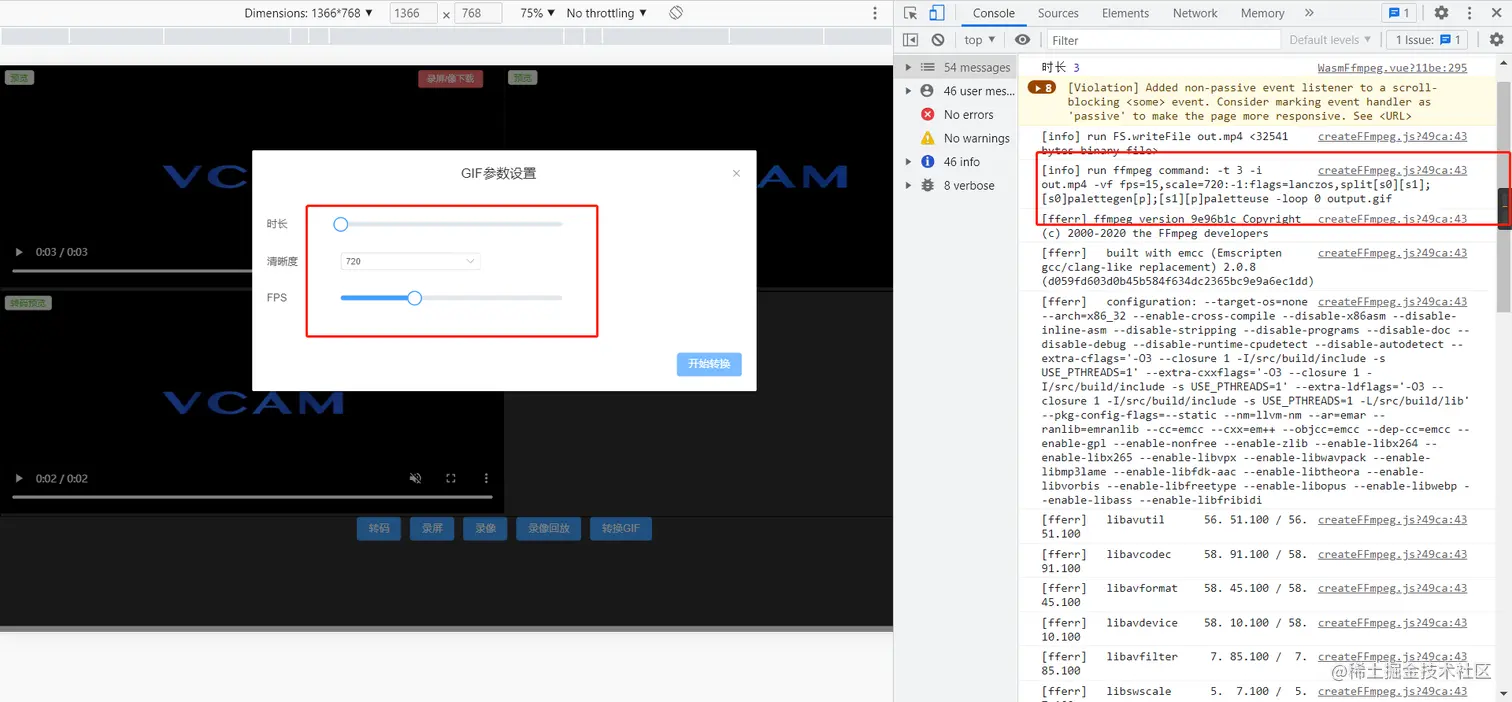Switch to the Network tab
The image size is (1512, 702).
pyautogui.click(x=1195, y=13)
